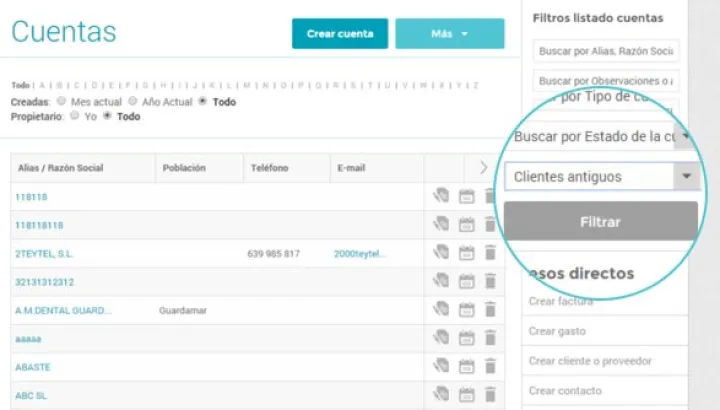Click the phone number '639 985 817'
This screenshot has height=410, width=720.
coord(273,254)
